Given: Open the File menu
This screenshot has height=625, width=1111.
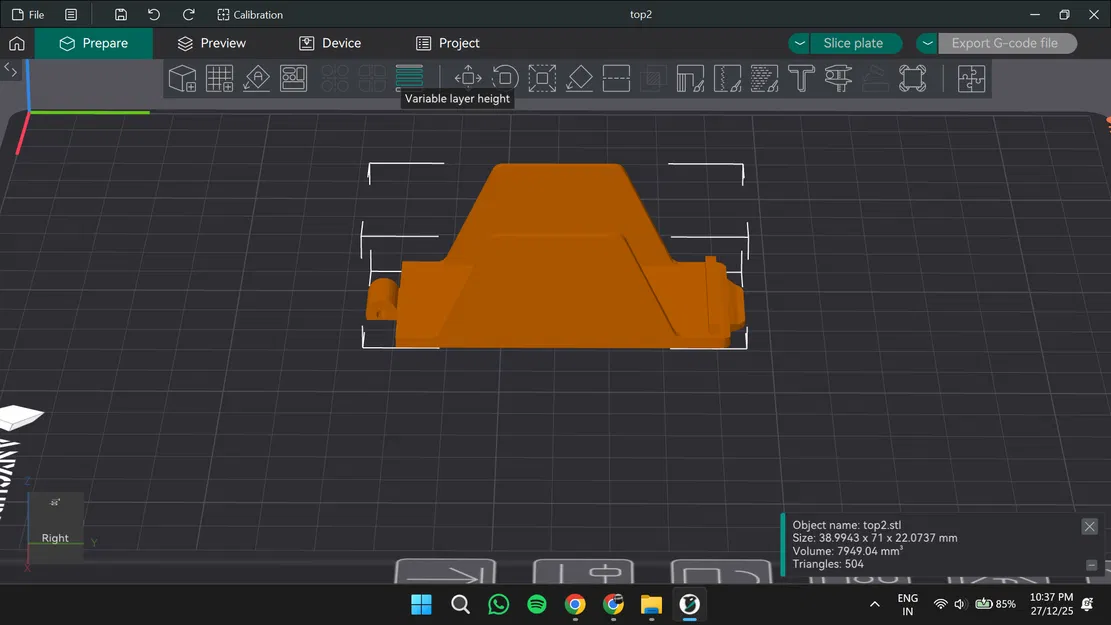Looking at the screenshot, I should click(x=28, y=15).
